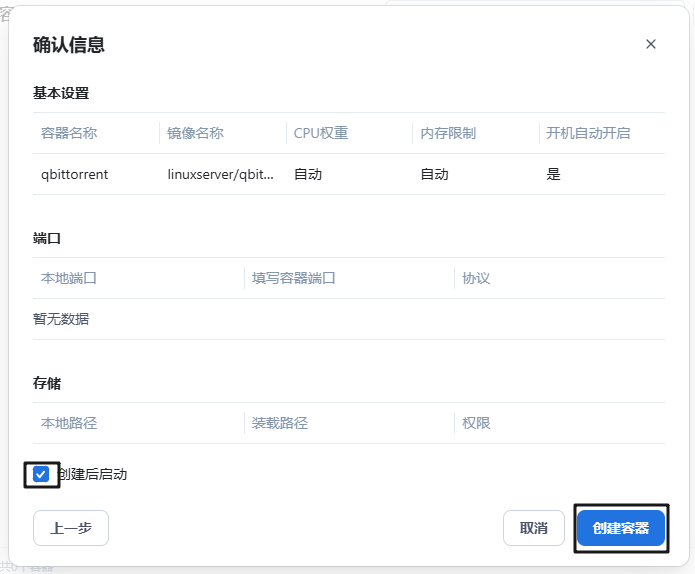The height and width of the screenshot is (574, 695).
Task: Click the 镜像名称 column header
Action: click(195, 133)
